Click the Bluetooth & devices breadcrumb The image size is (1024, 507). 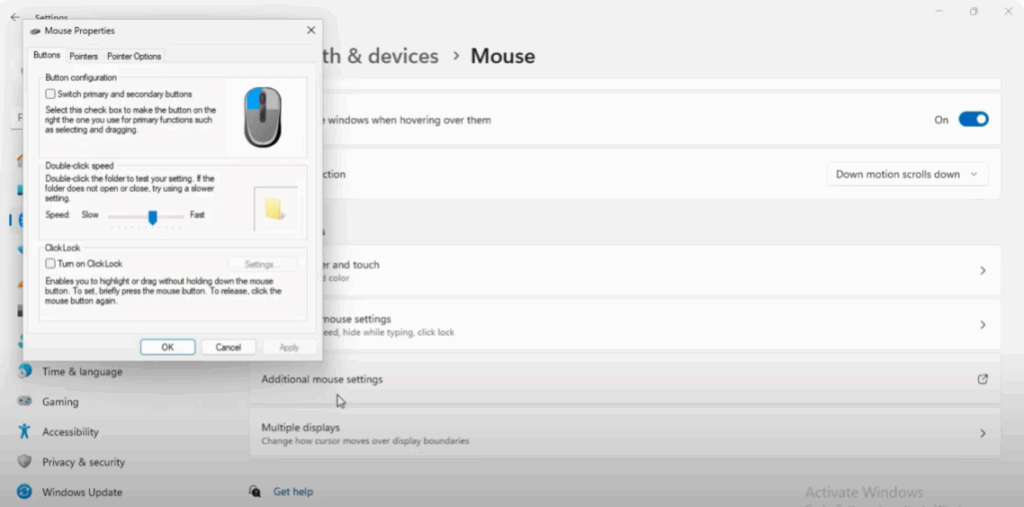(x=380, y=56)
